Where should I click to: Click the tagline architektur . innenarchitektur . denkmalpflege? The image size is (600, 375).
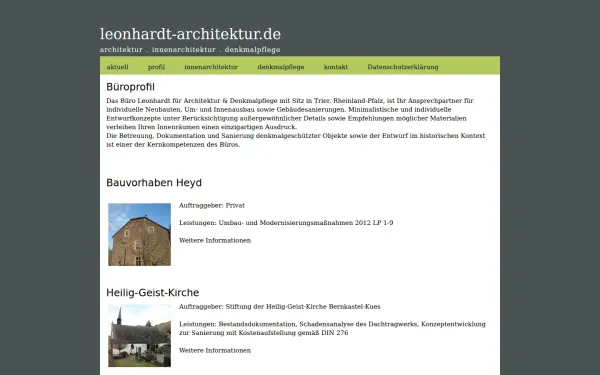[x=190, y=50]
